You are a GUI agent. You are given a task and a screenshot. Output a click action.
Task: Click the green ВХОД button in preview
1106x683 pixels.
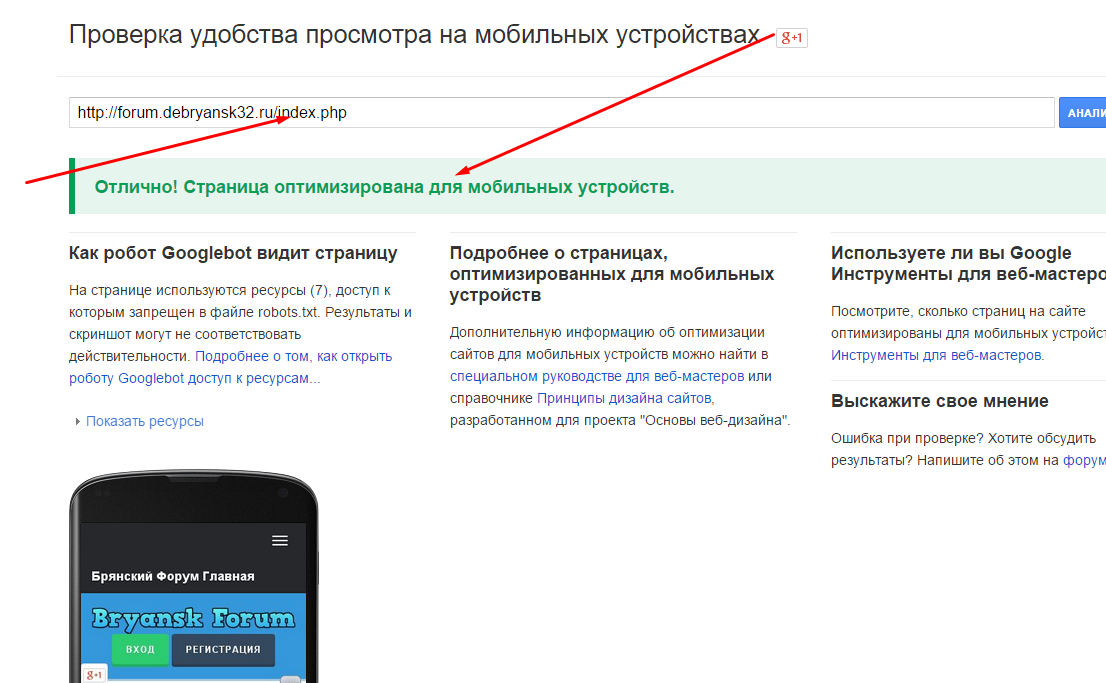(x=140, y=649)
